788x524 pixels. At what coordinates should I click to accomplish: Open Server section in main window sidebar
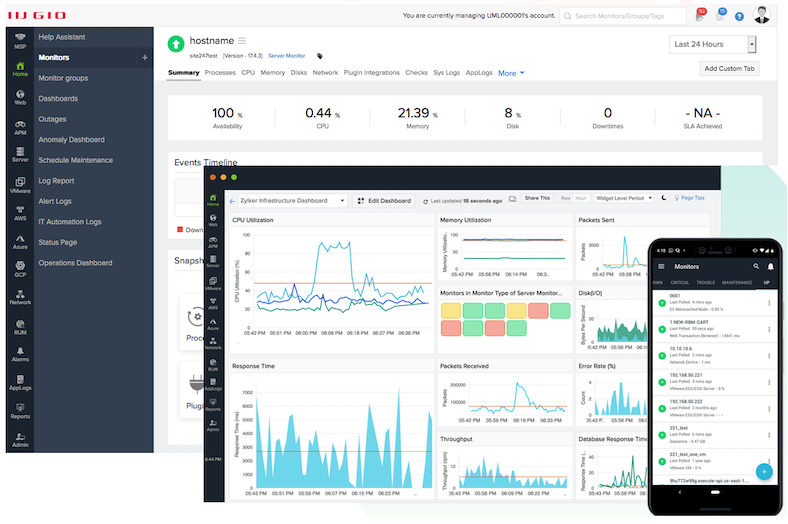20,155
